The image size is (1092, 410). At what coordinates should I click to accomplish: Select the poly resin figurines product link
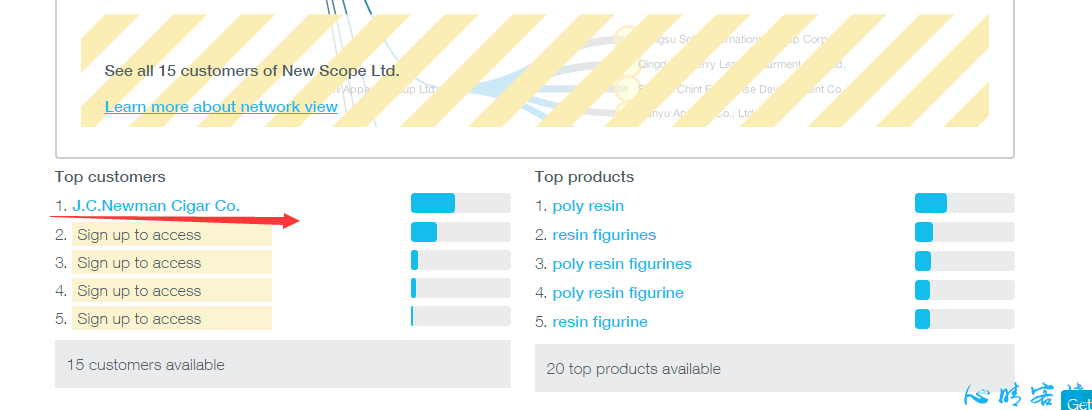pyautogui.click(x=622, y=264)
